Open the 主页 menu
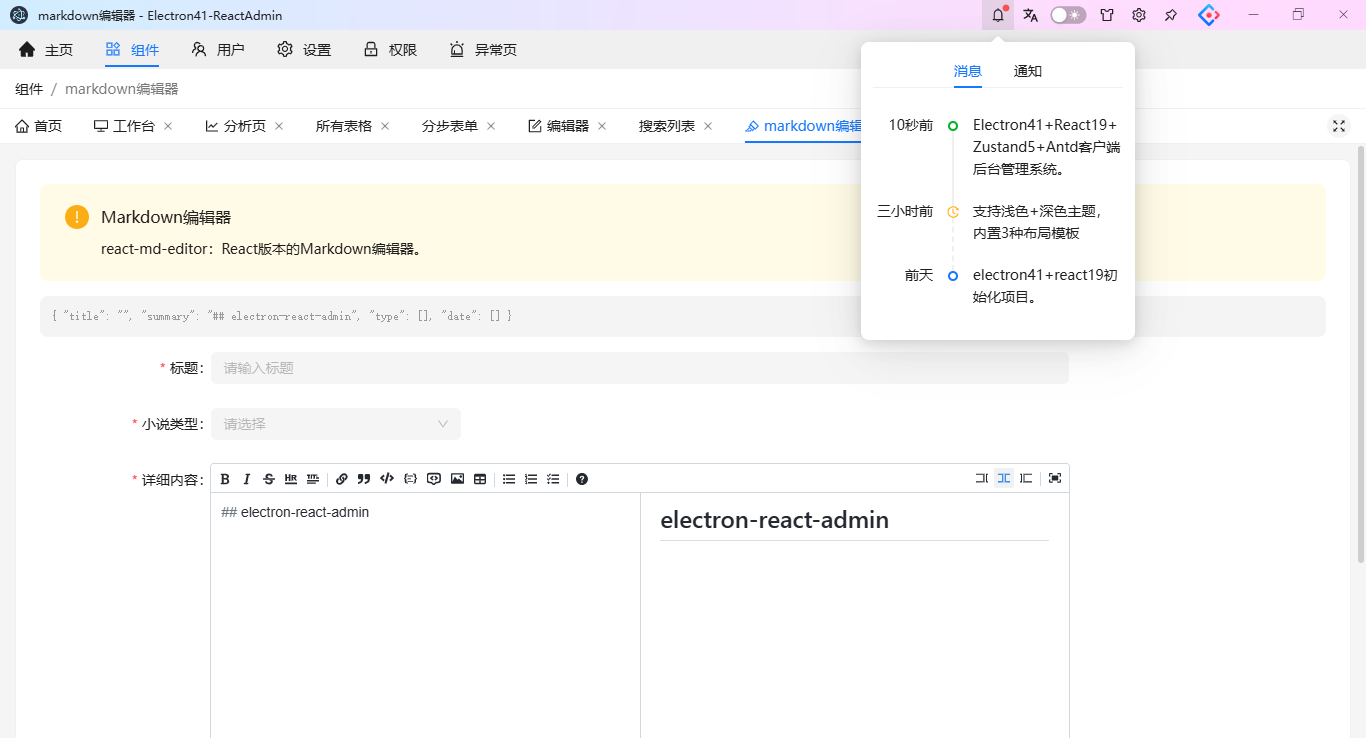Image resolution: width=1366 pixels, height=738 pixels. pos(46,50)
